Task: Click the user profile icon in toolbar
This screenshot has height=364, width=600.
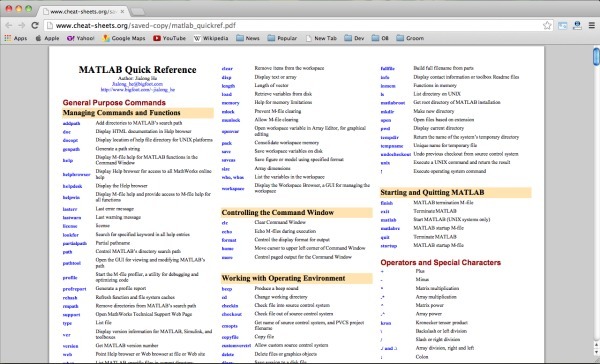Action: (577, 26)
